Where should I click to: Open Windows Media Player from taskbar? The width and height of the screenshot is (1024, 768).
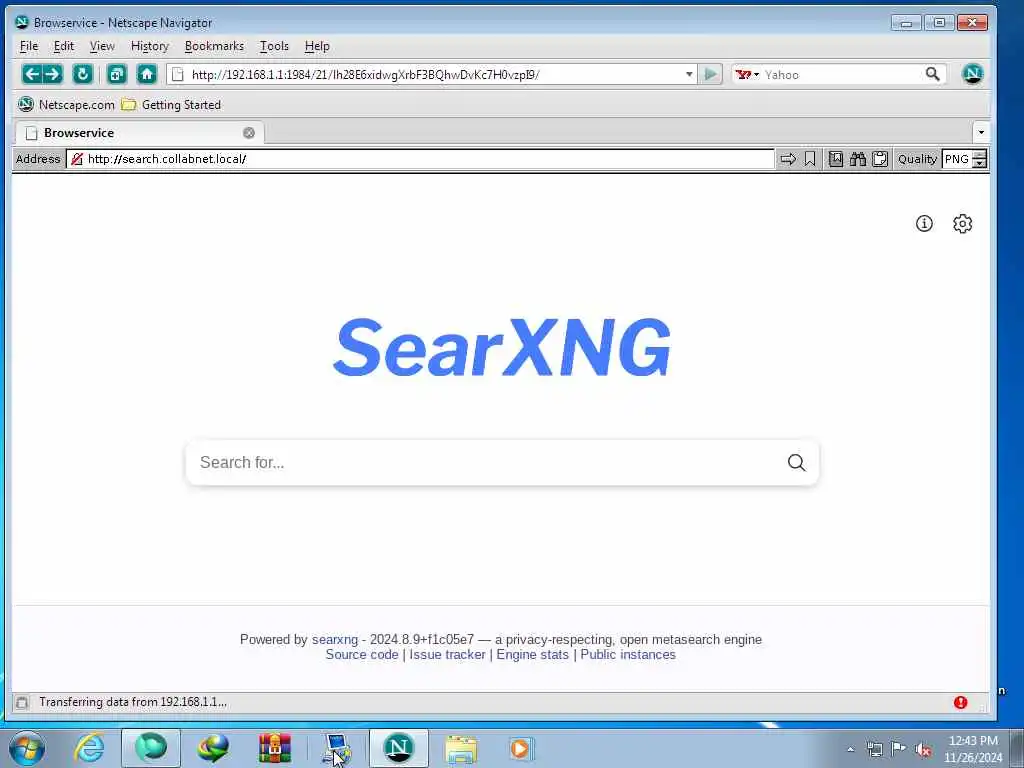(x=520, y=748)
